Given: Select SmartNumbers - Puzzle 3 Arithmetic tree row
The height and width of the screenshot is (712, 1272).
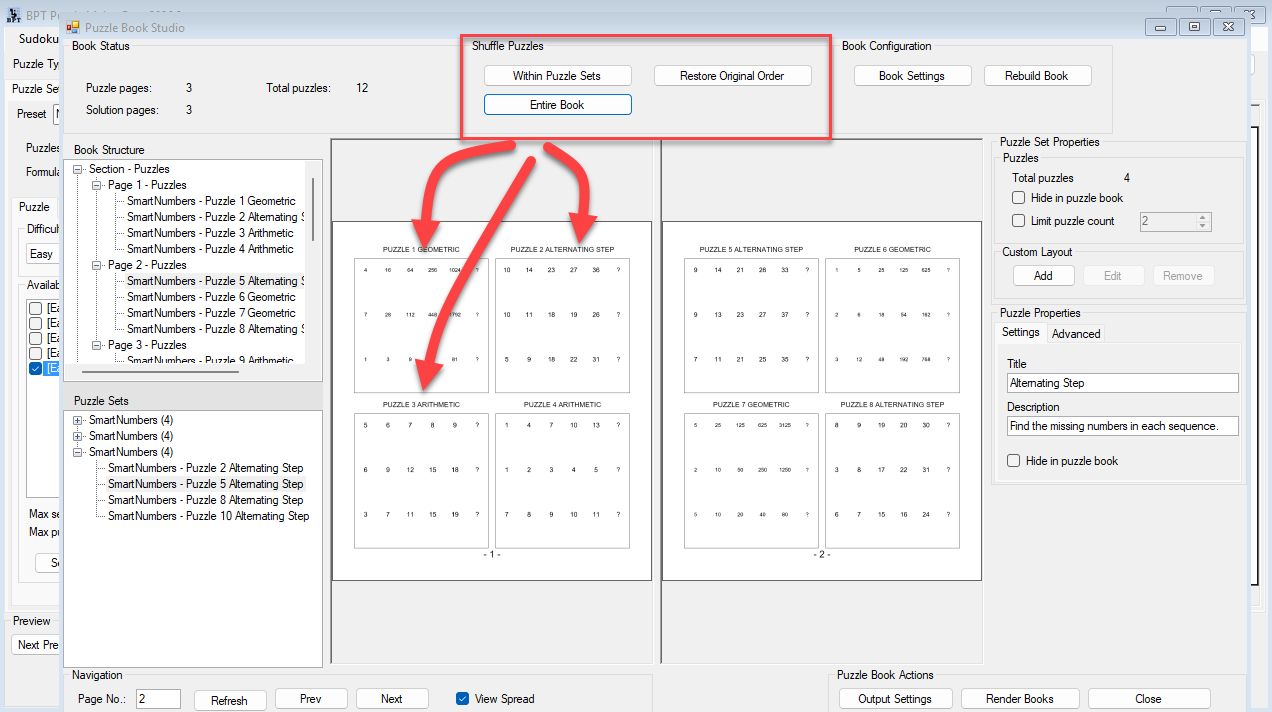Looking at the screenshot, I should pos(210,233).
